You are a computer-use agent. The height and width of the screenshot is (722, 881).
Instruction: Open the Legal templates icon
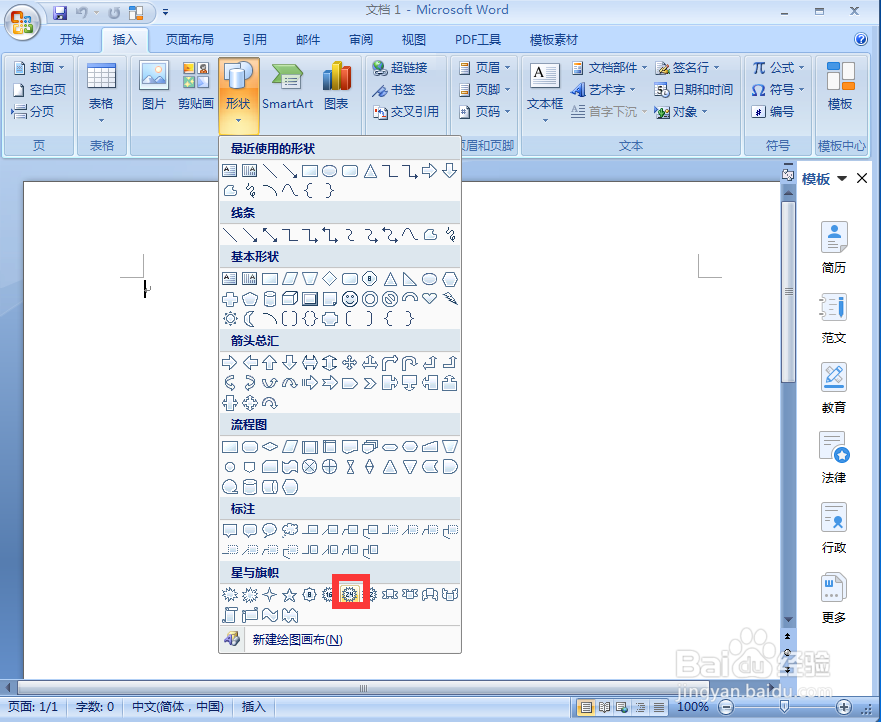(834, 457)
